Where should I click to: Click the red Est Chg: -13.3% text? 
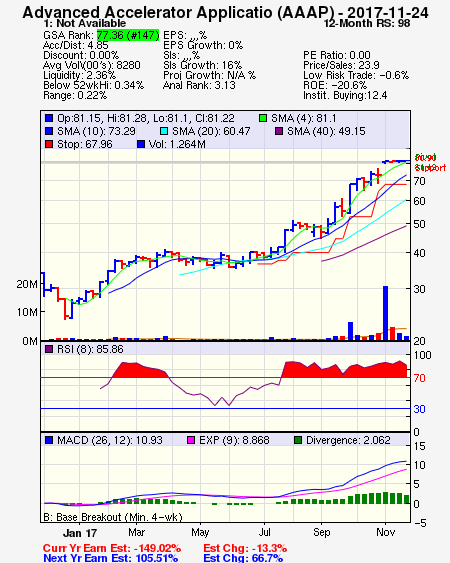(245, 549)
